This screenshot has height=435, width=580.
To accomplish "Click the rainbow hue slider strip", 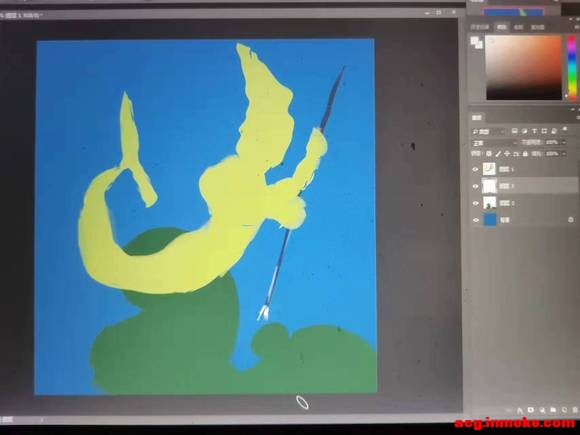I will coord(572,67).
